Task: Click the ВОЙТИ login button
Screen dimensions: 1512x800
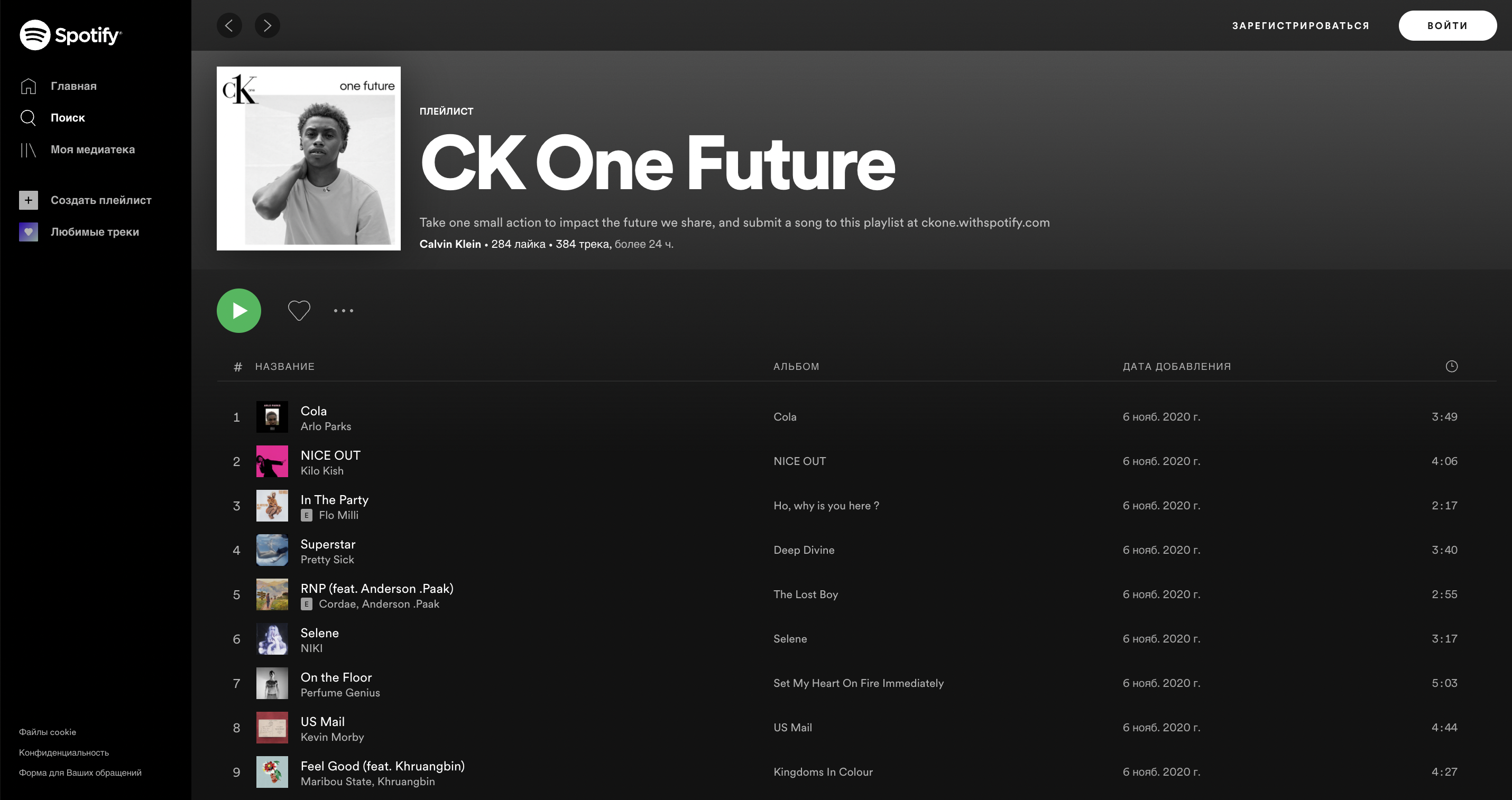Action: coord(1448,25)
